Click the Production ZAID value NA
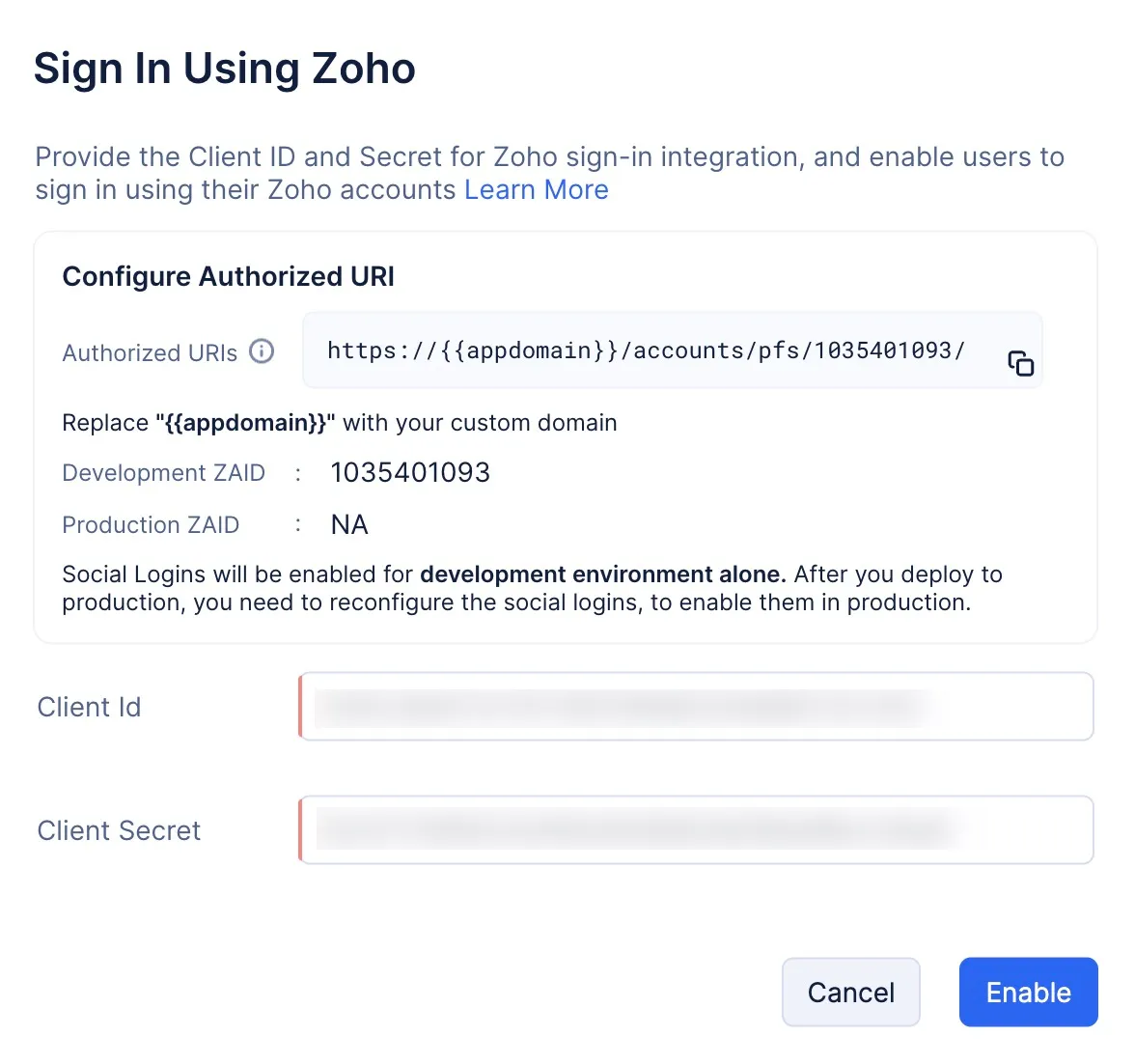1135x1064 pixels. point(349,525)
